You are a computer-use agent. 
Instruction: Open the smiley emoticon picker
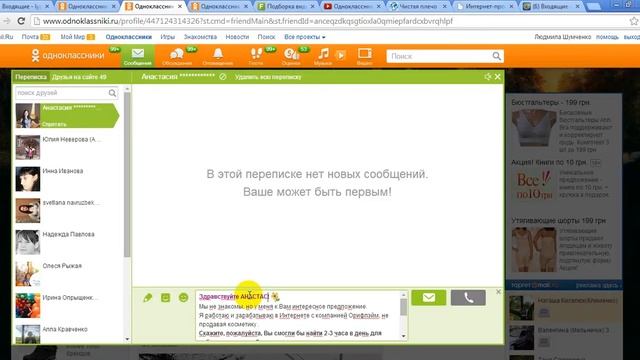point(183,298)
